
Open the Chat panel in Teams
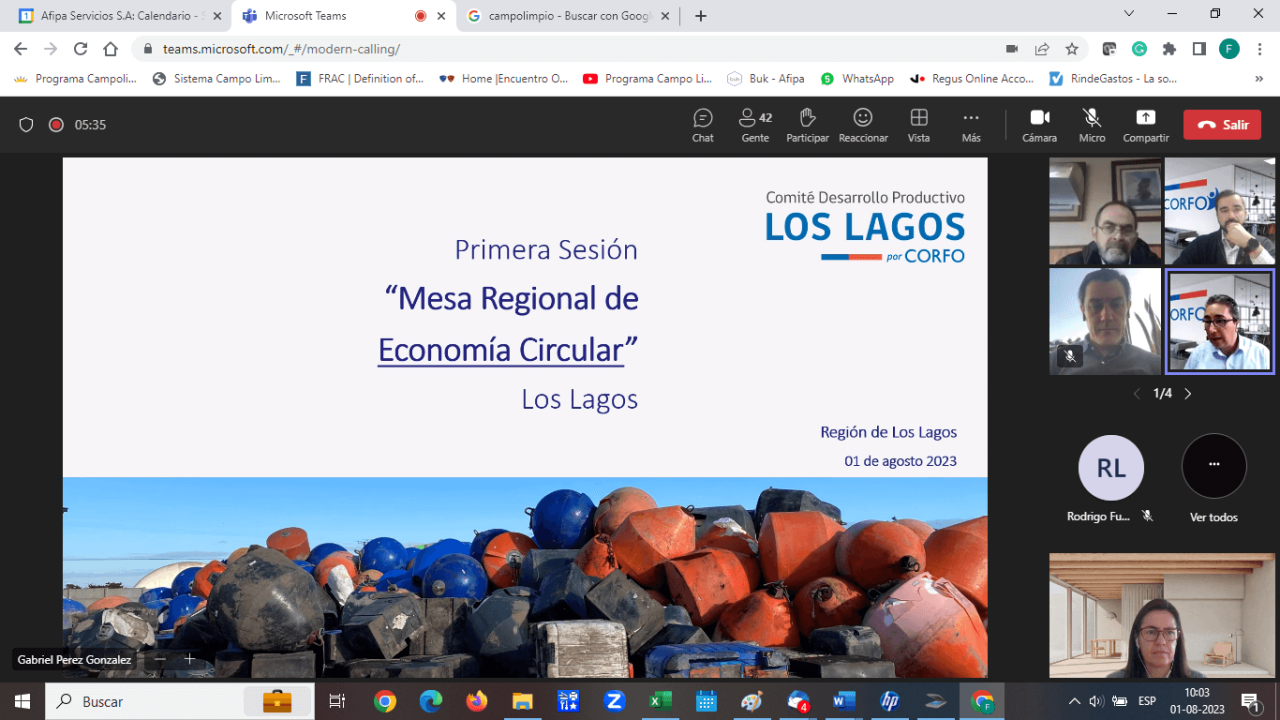click(x=703, y=125)
